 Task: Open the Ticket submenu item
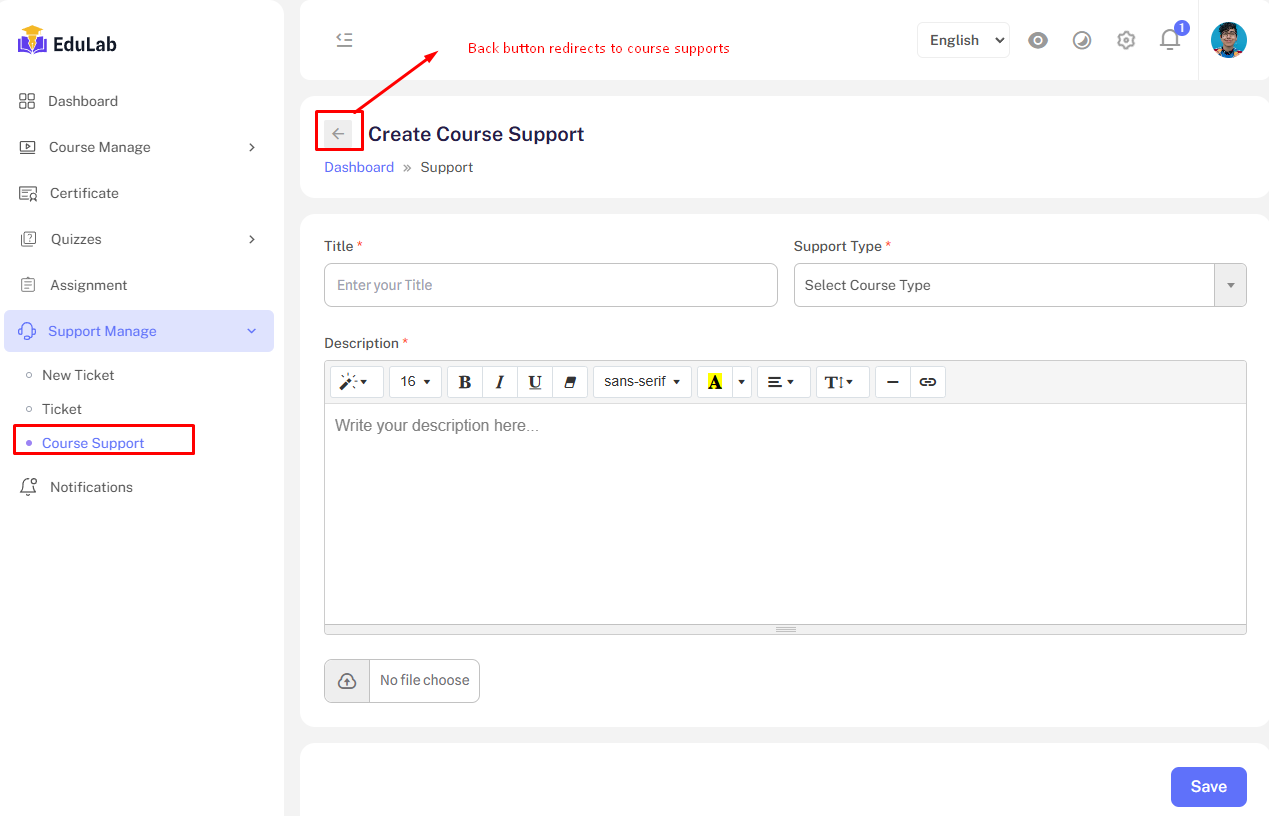pyautogui.click(x=62, y=409)
